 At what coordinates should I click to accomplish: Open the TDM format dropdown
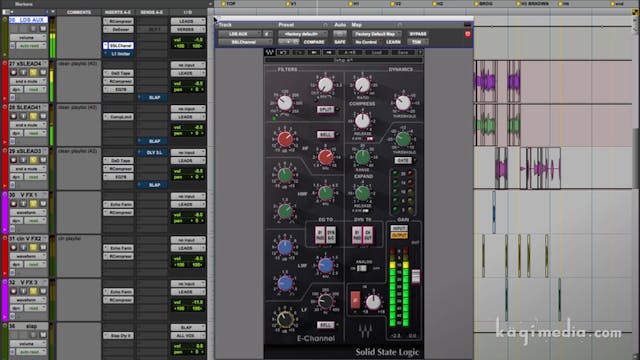pos(417,42)
